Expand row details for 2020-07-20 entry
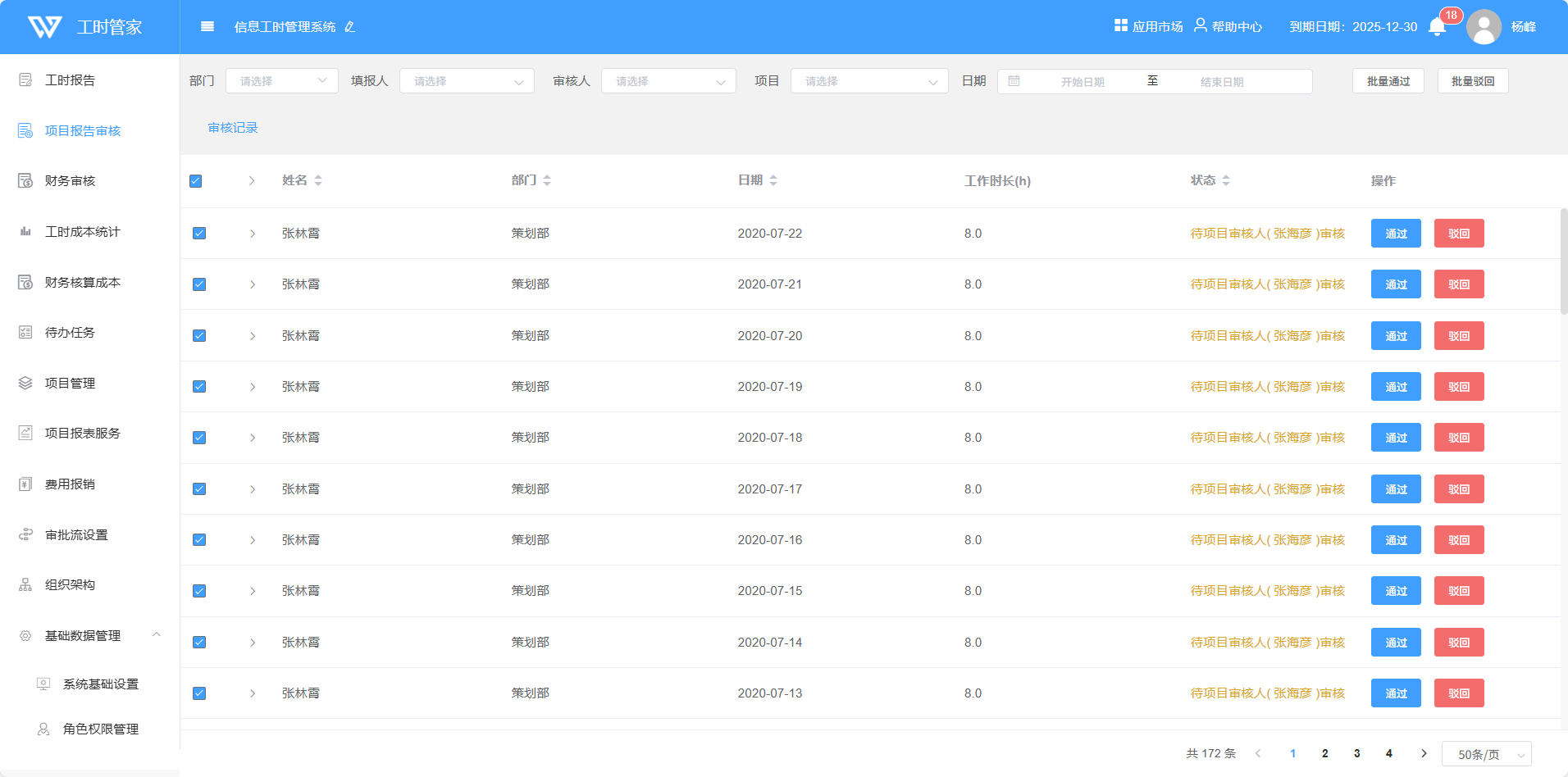 (253, 336)
